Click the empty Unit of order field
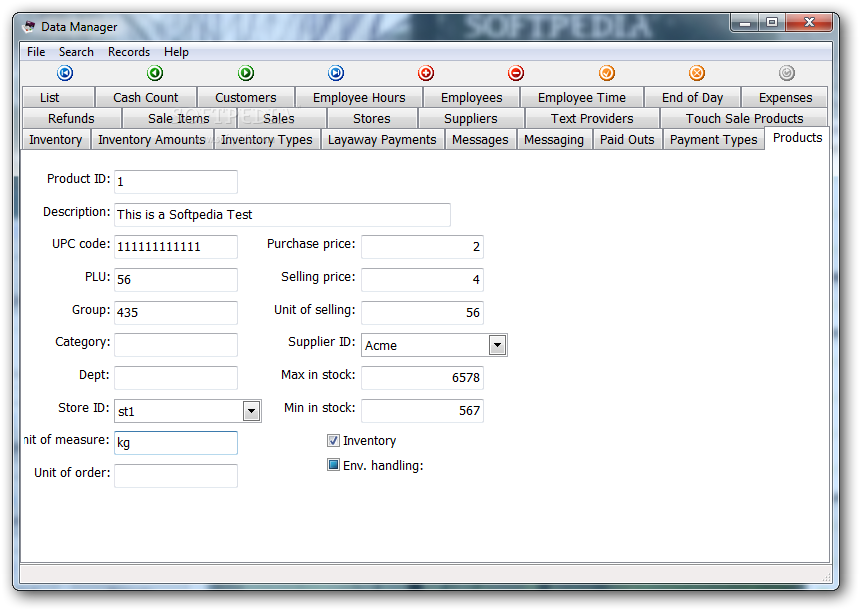This screenshot has height=611, width=860. [176, 476]
